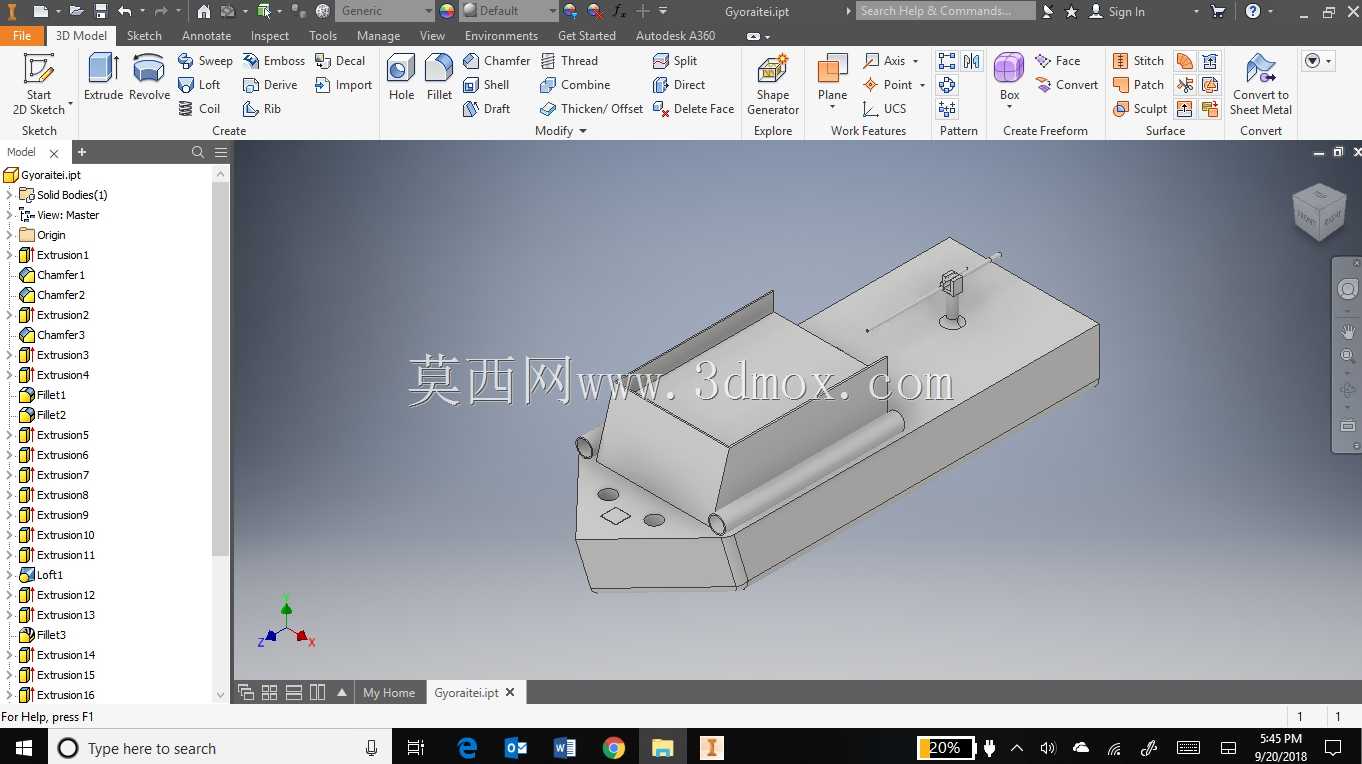Select the Stitch surface tool

click(x=1138, y=61)
